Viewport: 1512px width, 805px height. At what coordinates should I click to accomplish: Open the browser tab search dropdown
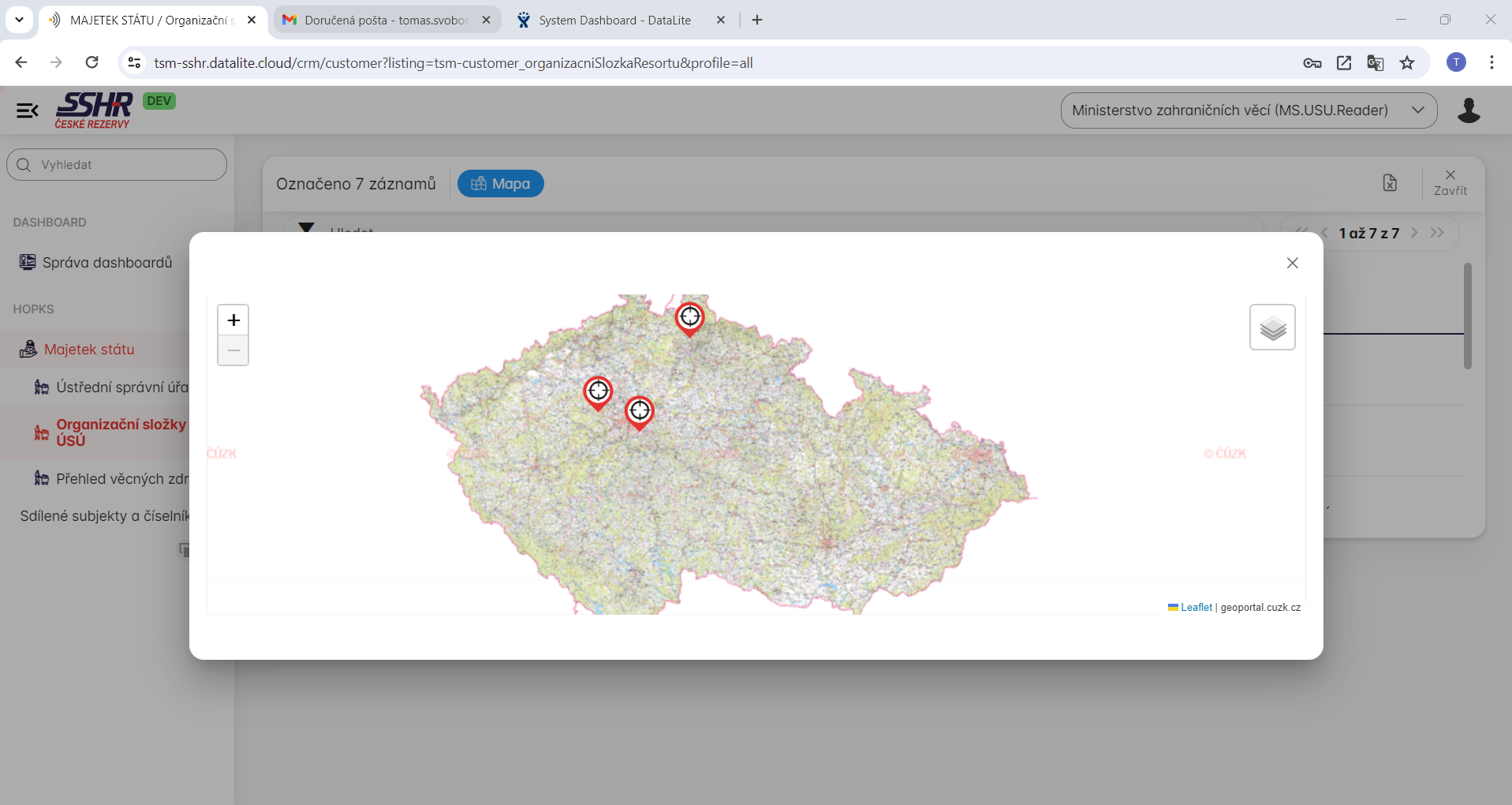[19, 20]
